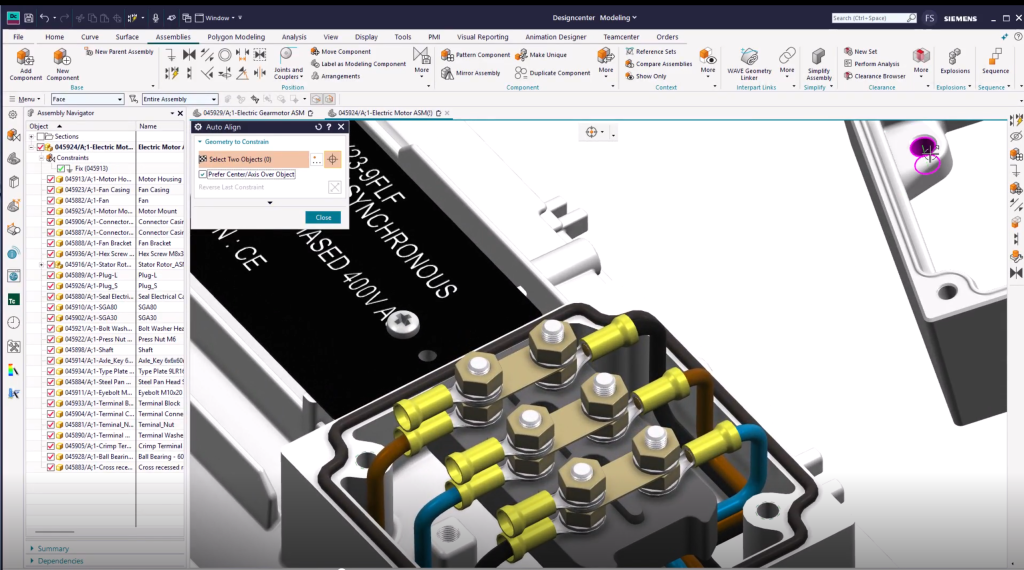The width and height of the screenshot is (1024, 570).
Task: Expand the Summary section
Action: point(31,548)
